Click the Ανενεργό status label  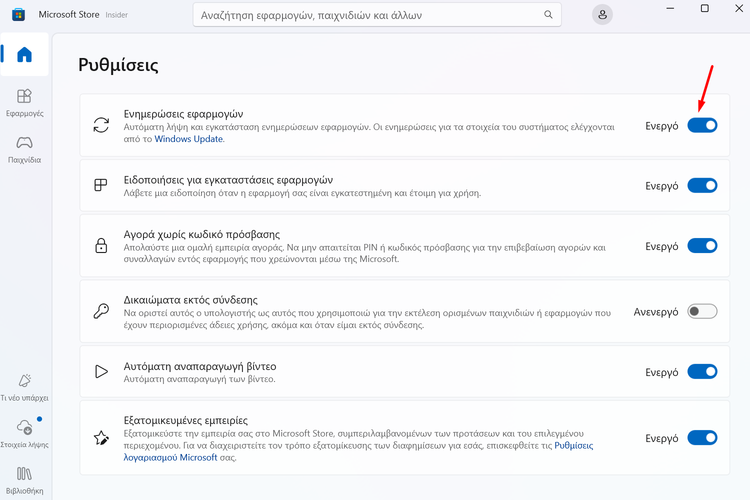point(656,312)
